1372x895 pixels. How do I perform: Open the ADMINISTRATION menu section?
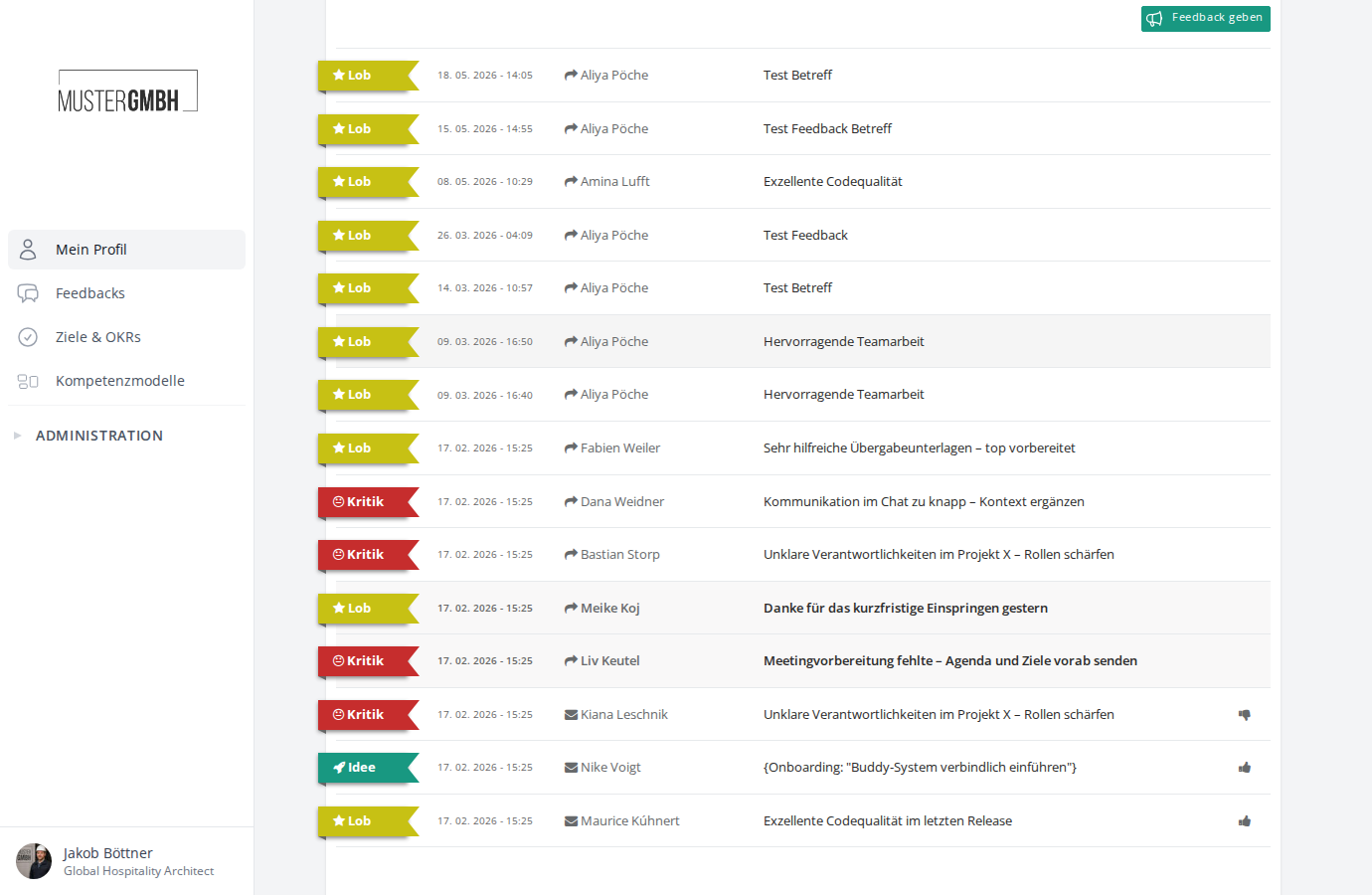[x=99, y=436]
